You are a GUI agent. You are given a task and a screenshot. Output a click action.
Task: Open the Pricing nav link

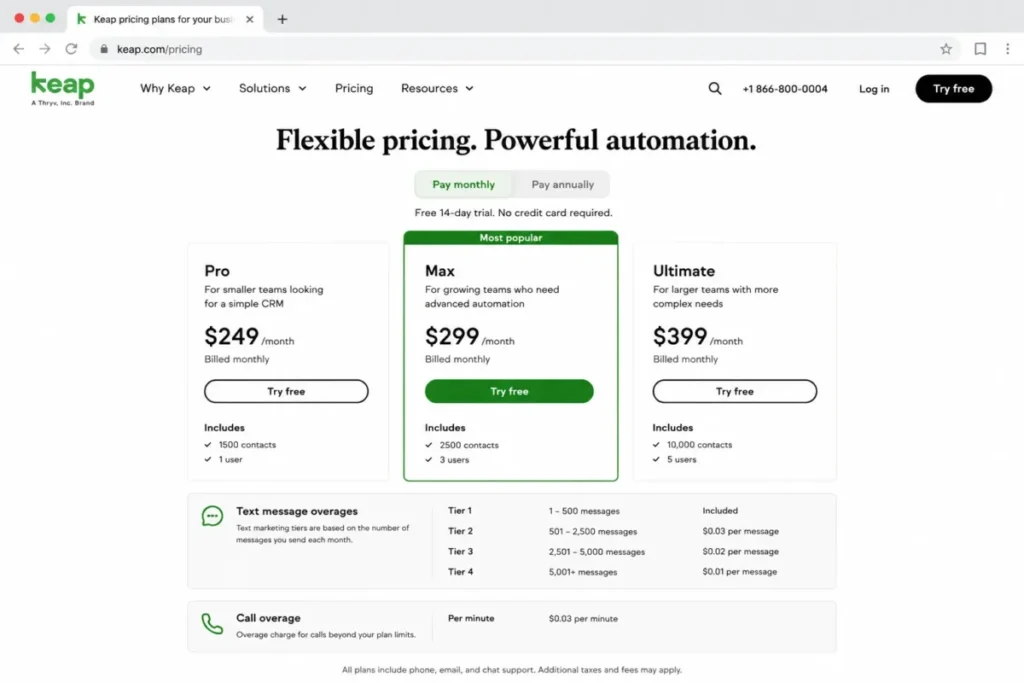[x=354, y=88]
